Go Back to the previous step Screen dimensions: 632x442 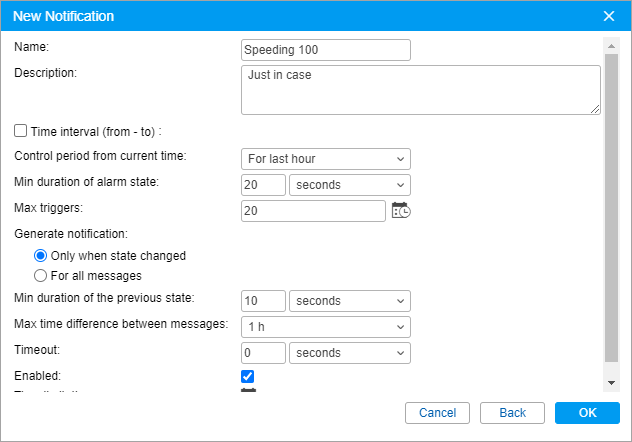point(512,413)
